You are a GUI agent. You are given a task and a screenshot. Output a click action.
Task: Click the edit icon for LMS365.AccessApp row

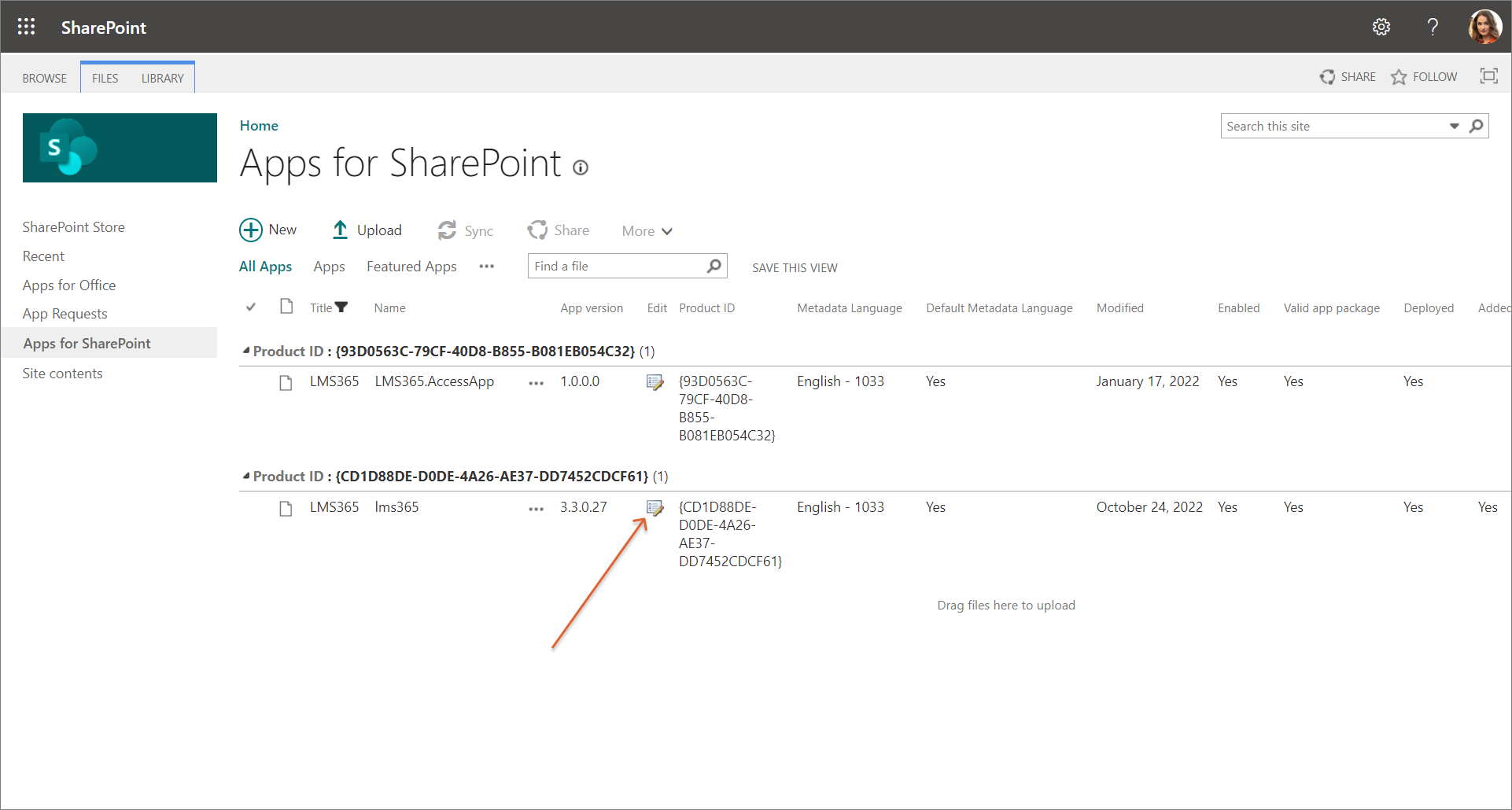[x=655, y=382]
